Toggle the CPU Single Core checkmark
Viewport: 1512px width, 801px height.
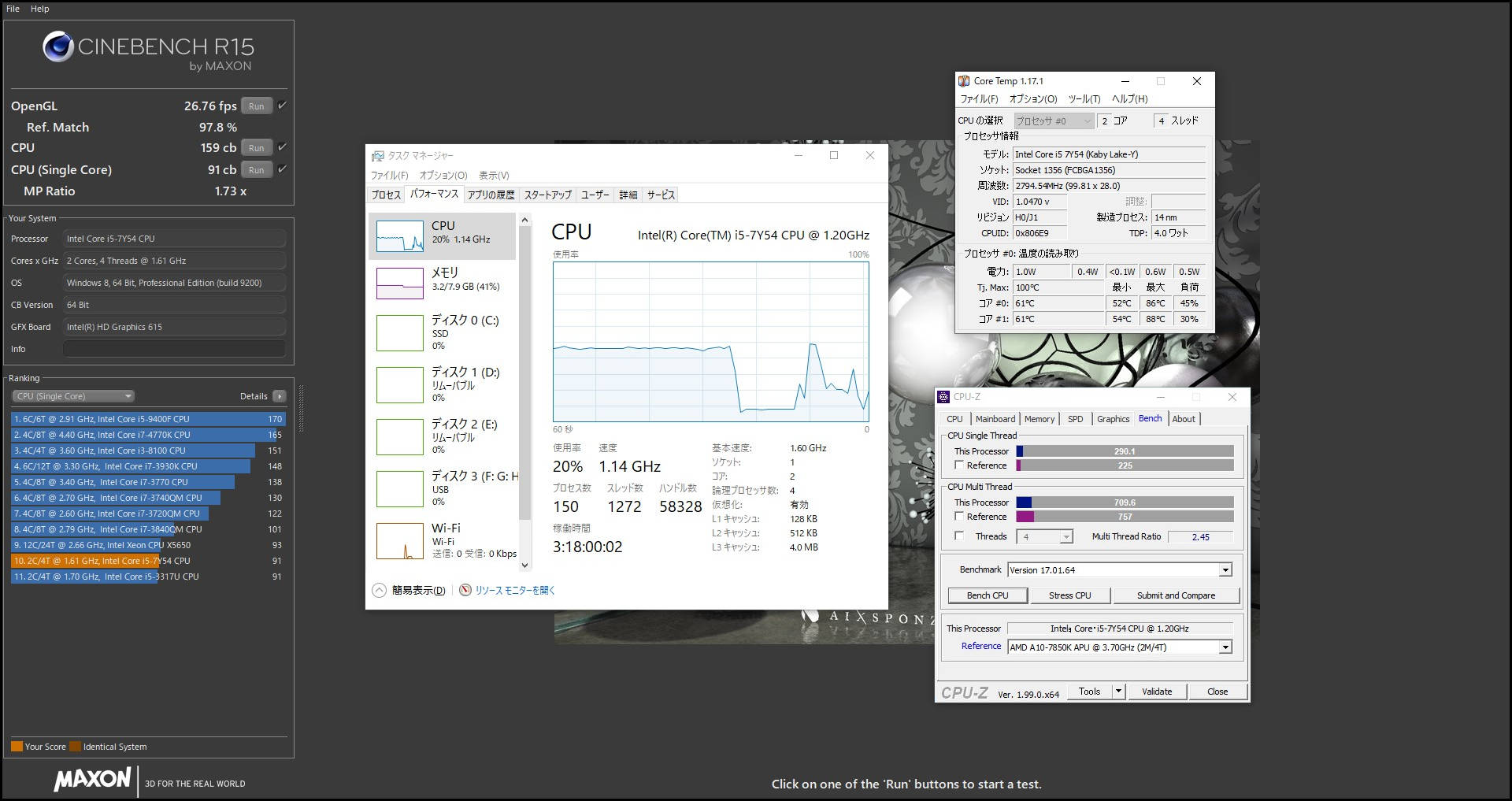(283, 169)
